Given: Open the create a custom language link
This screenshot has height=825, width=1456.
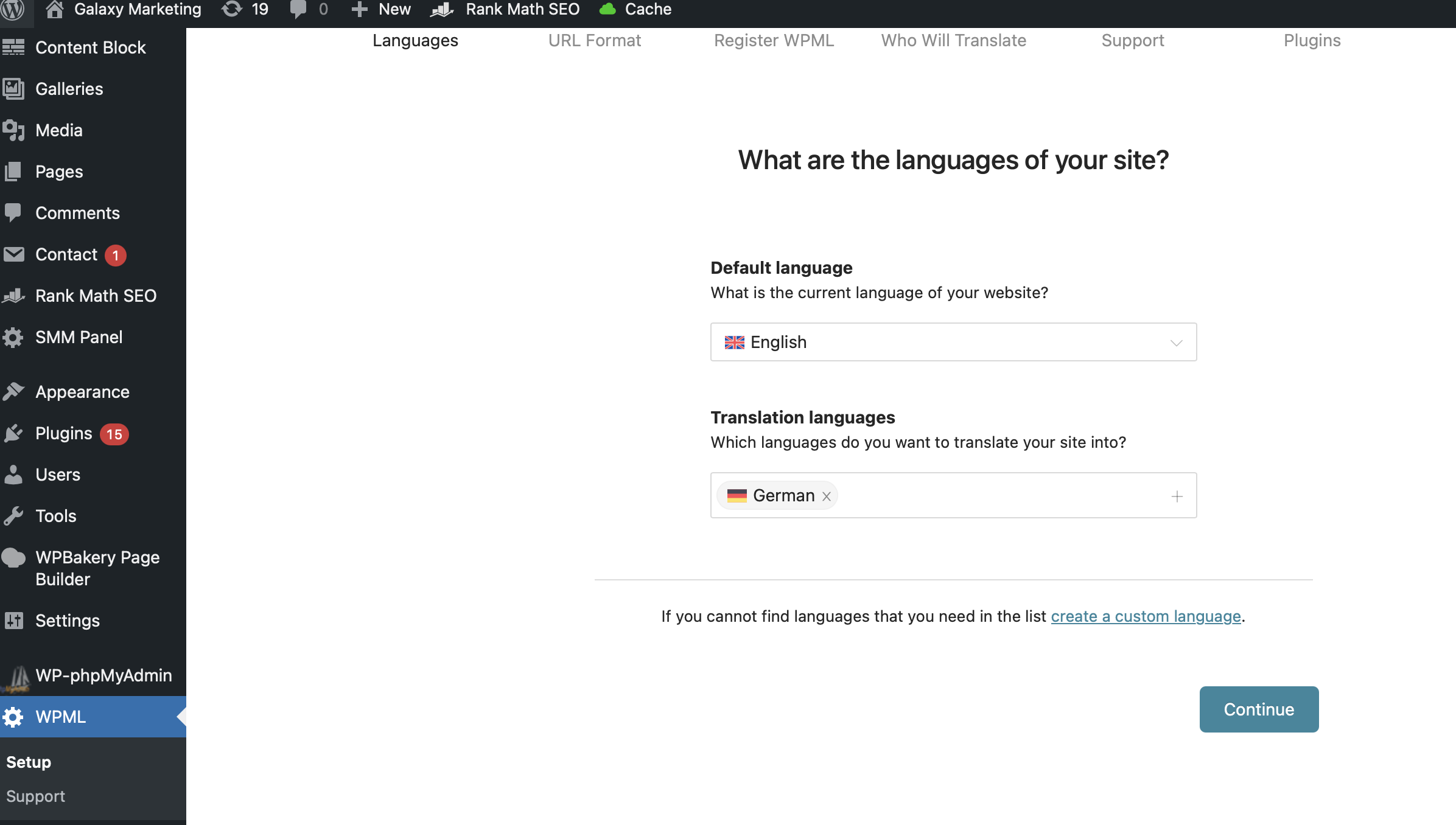Looking at the screenshot, I should click(1146, 616).
